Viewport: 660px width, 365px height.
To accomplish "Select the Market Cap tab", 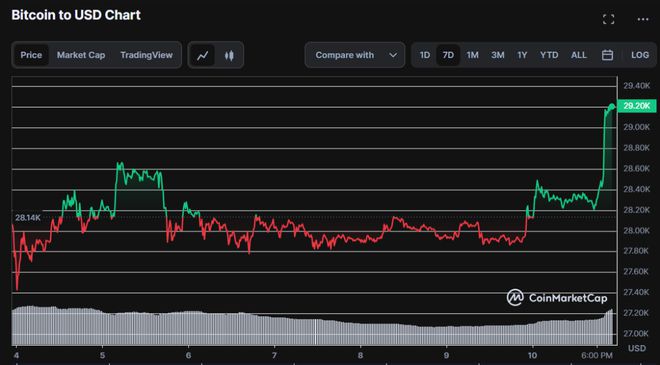I will [x=81, y=55].
